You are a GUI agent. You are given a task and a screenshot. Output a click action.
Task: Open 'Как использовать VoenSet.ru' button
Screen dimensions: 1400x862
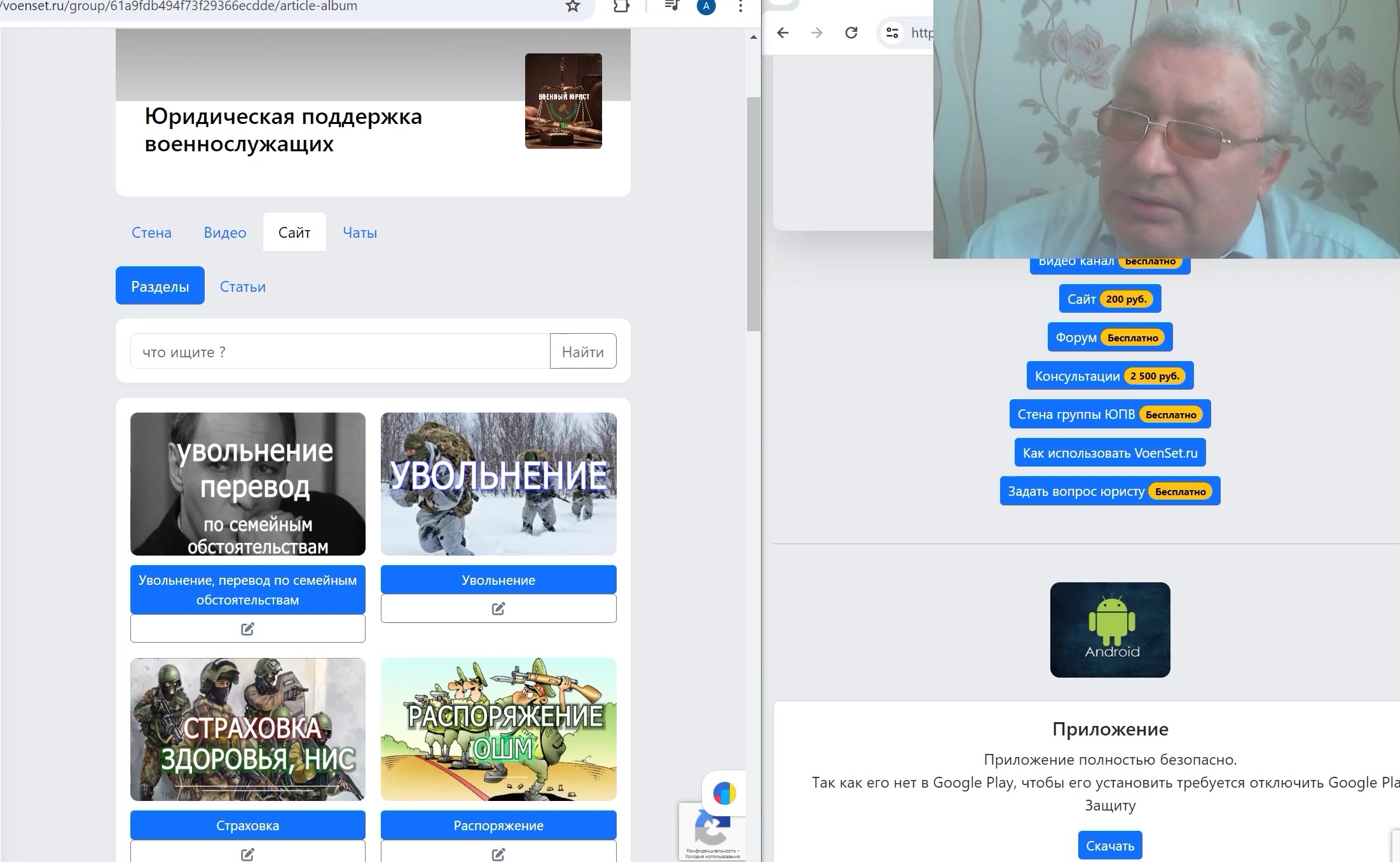(x=1110, y=453)
